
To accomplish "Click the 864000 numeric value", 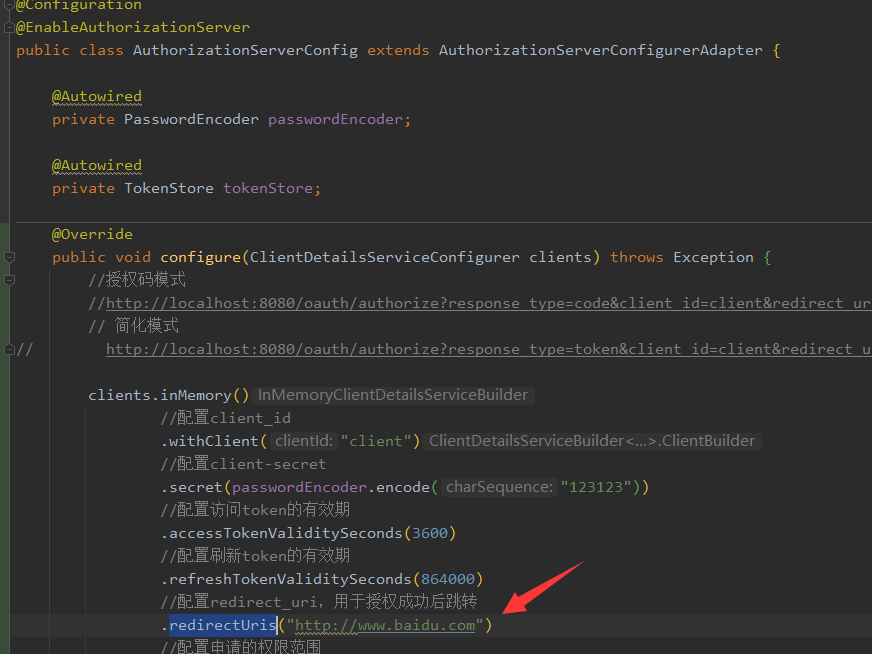I will point(448,579).
